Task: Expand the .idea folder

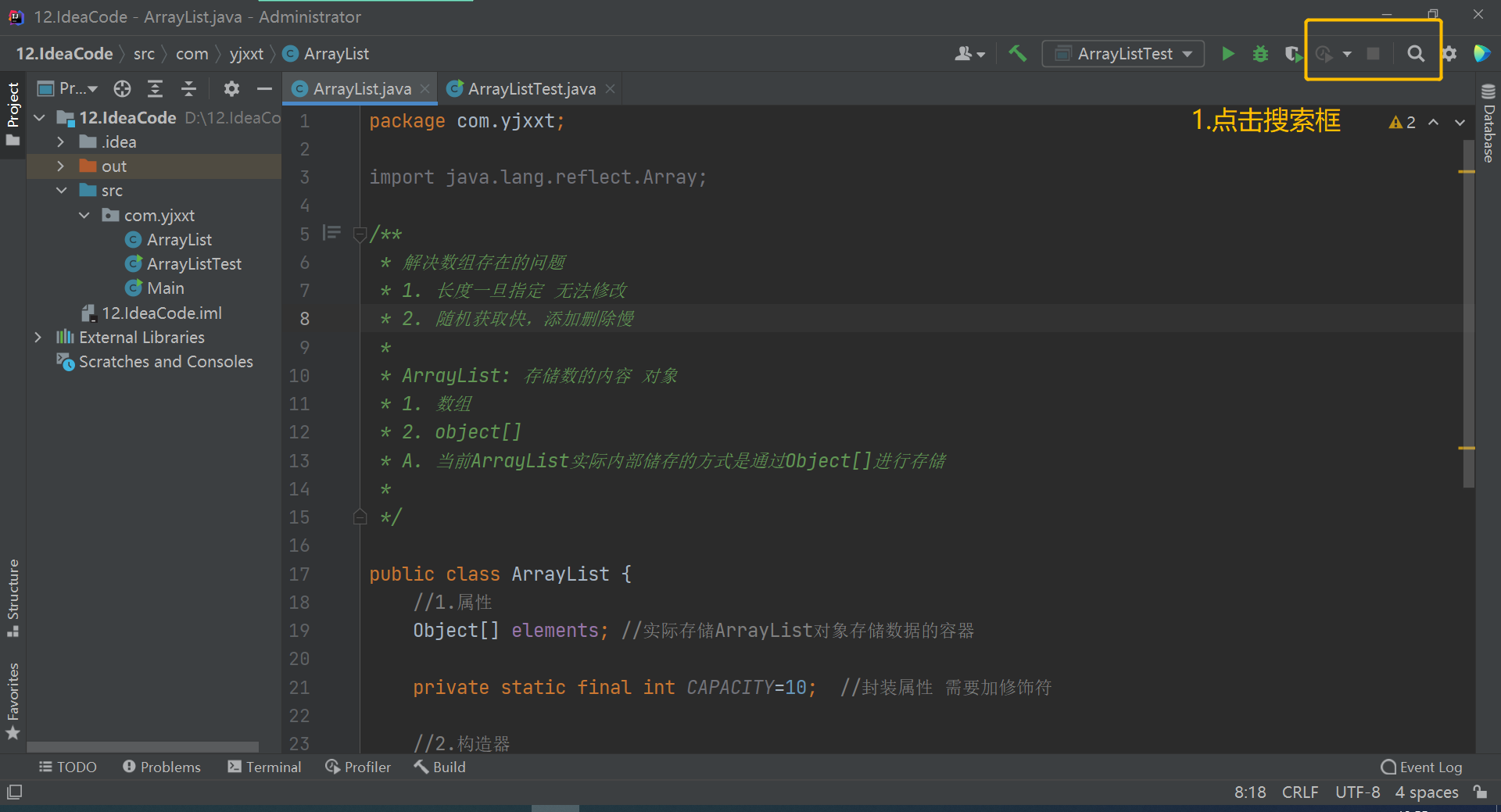Action: 60,142
